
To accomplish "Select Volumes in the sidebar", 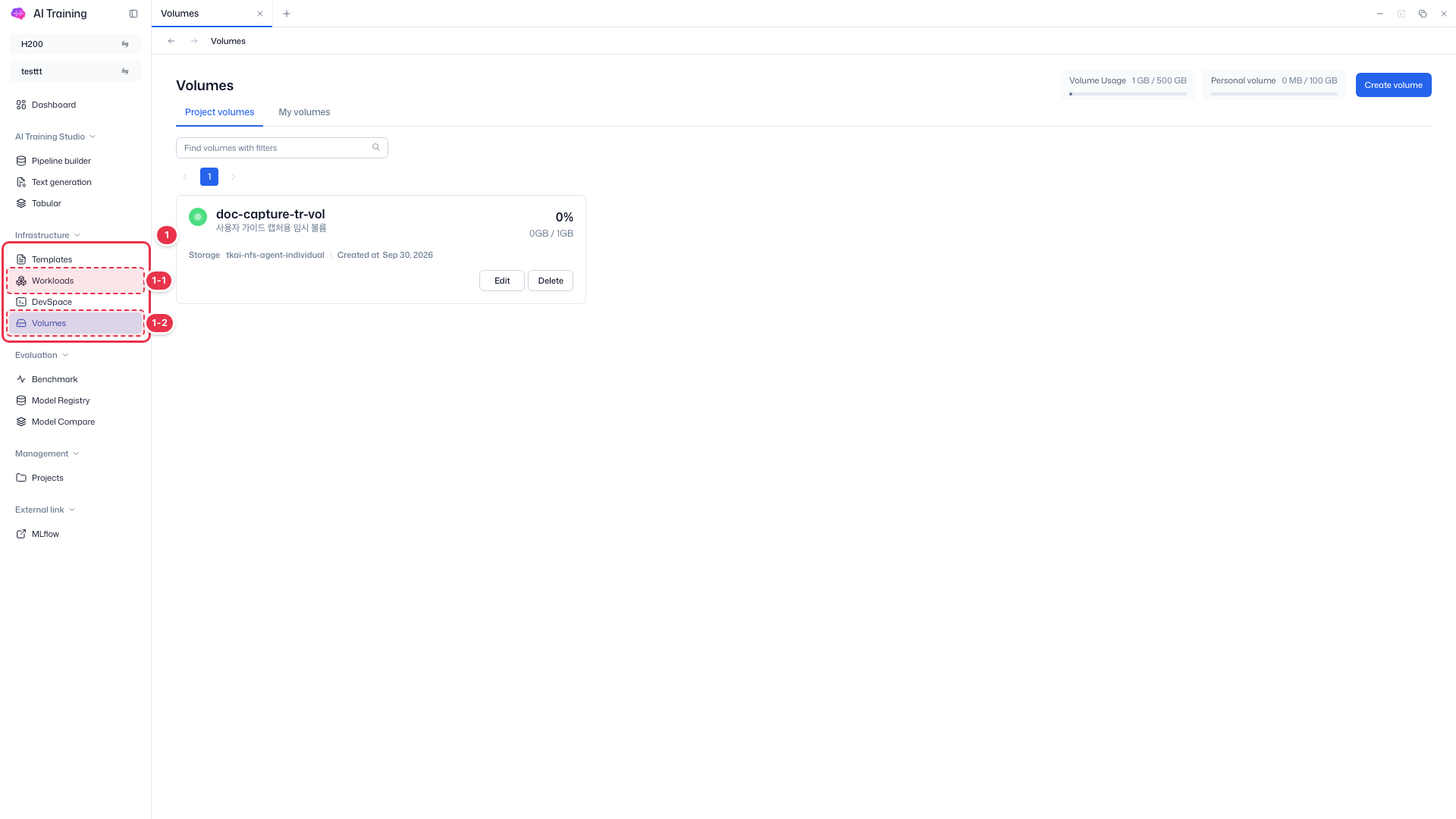I will (76, 323).
